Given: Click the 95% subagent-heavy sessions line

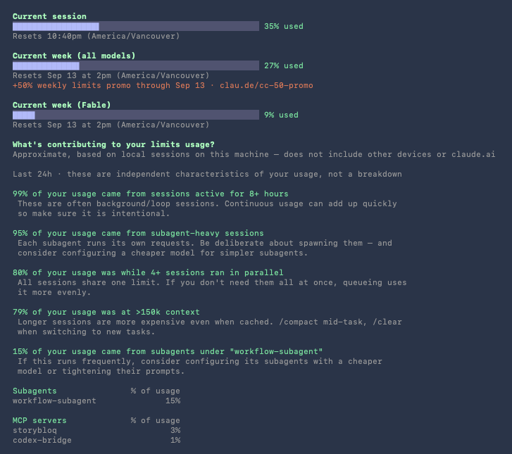Looking at the screenshot, I should 138,233.
